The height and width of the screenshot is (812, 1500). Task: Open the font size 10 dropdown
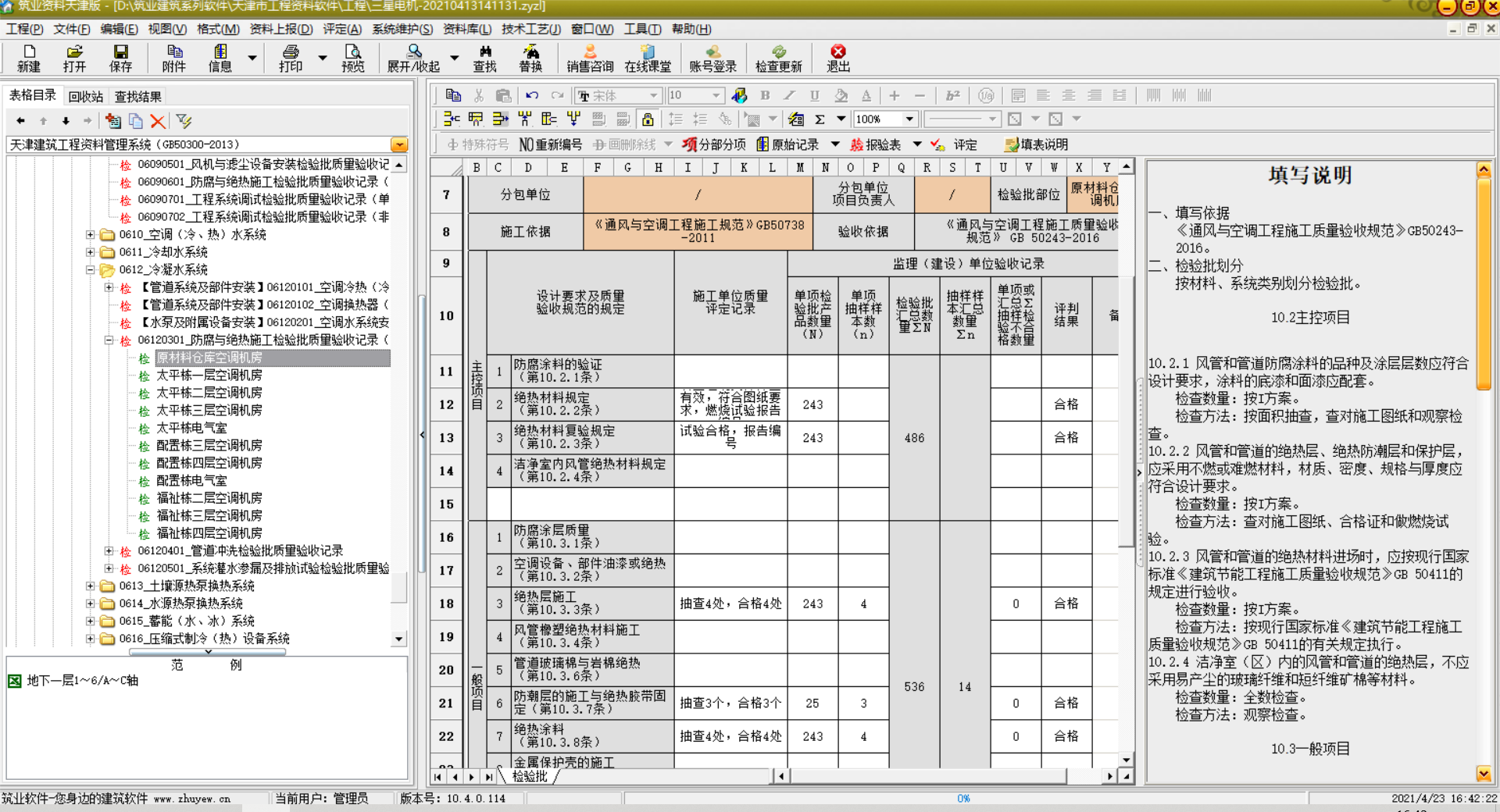(716, 95)
